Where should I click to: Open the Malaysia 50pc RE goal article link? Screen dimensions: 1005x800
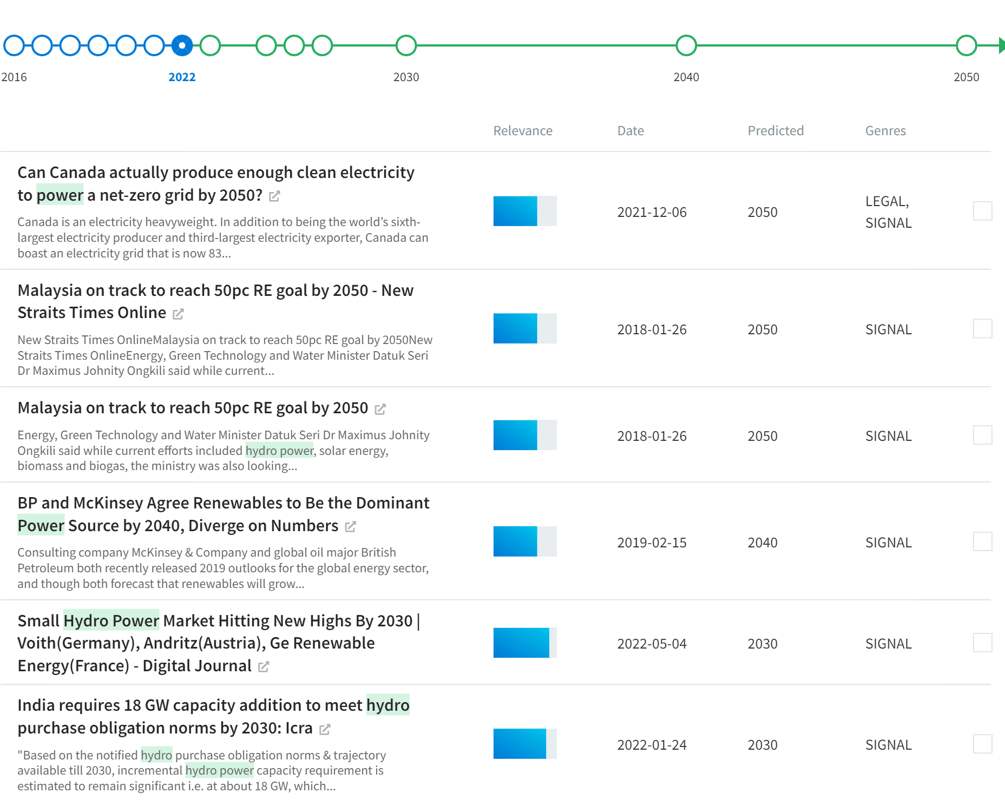click(178, 313)
